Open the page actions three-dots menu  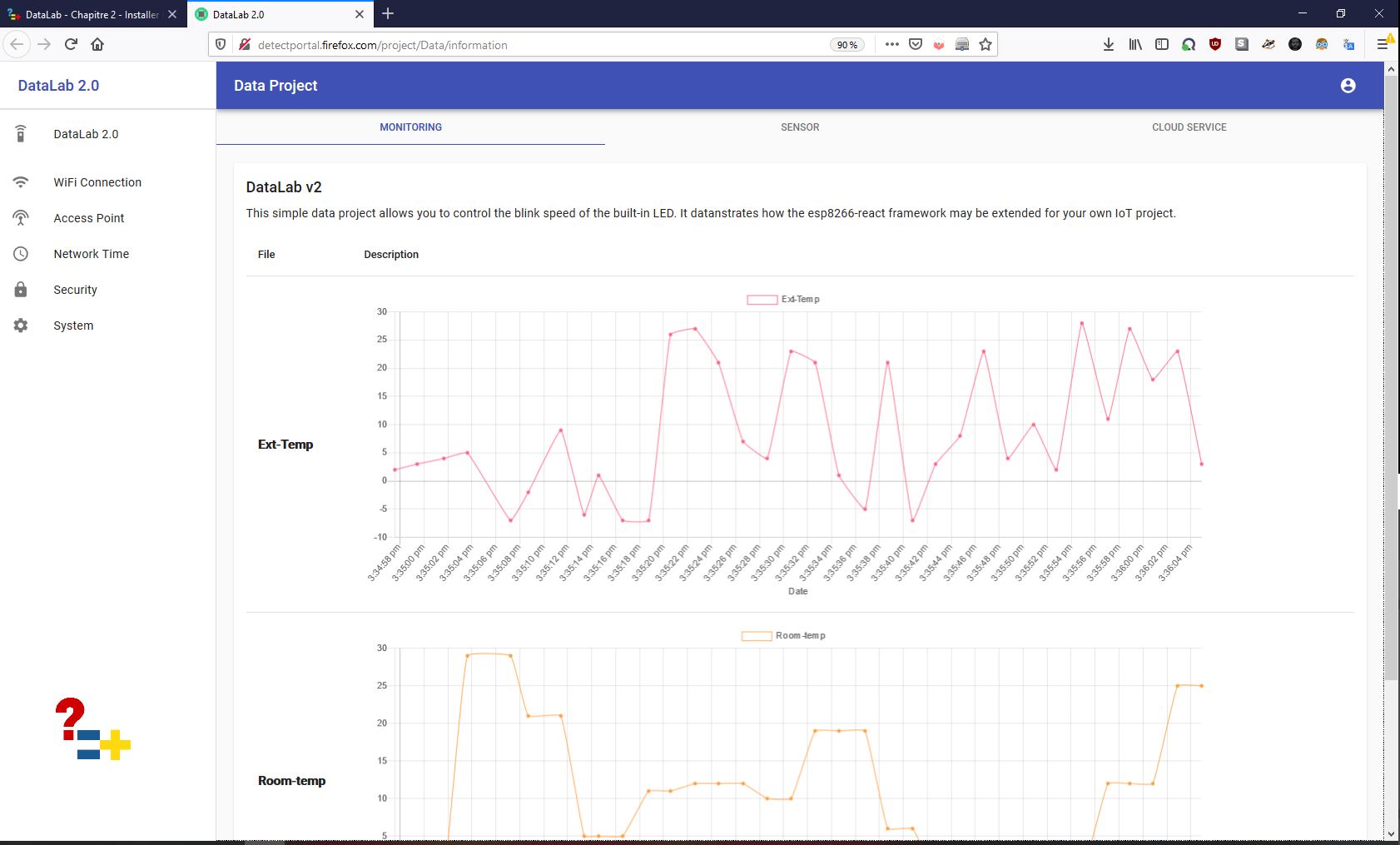891,45
